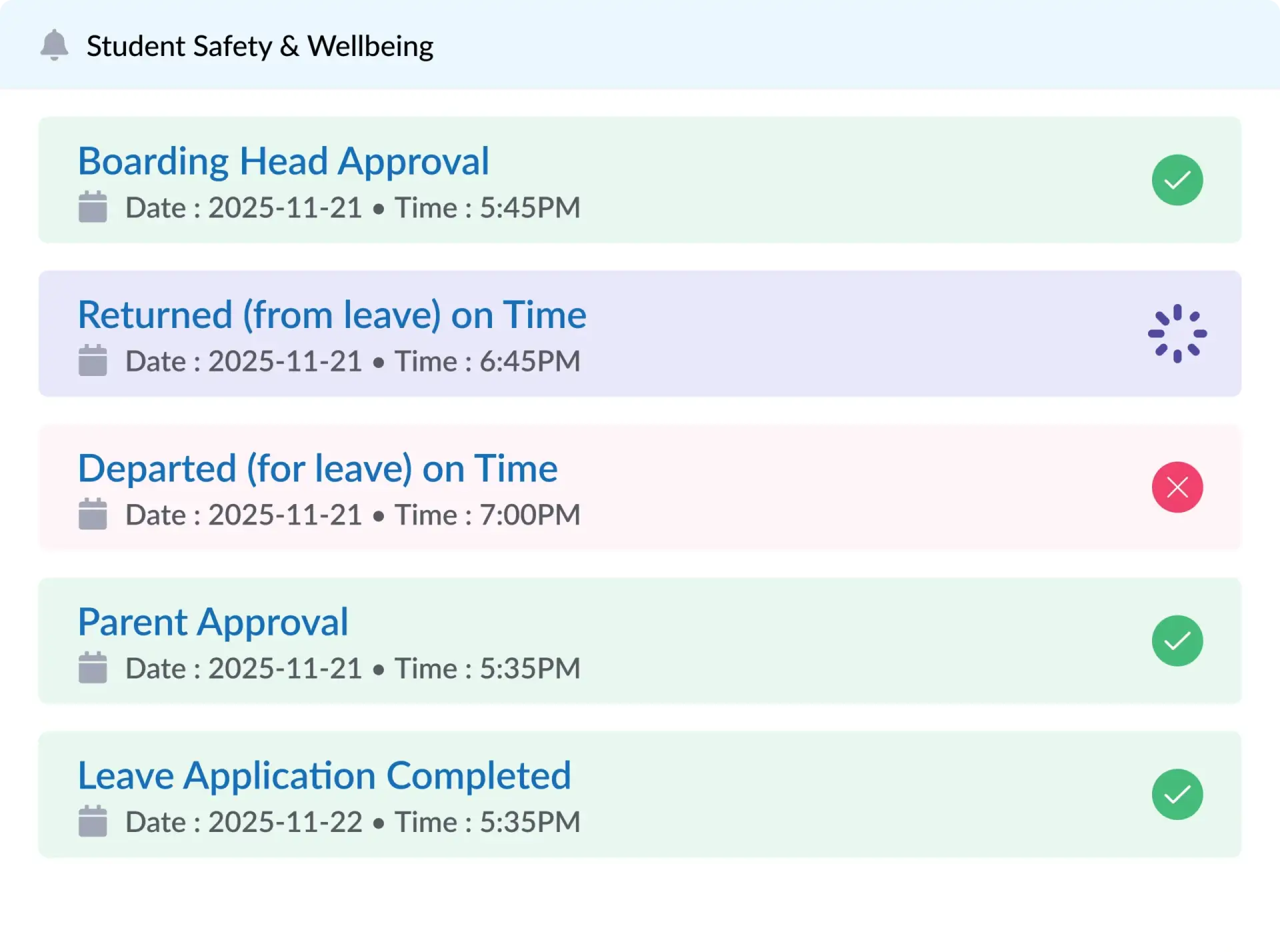The image size is (1280, 952).
Task: Click red cross on Departed on Time
Action: 1177,487
